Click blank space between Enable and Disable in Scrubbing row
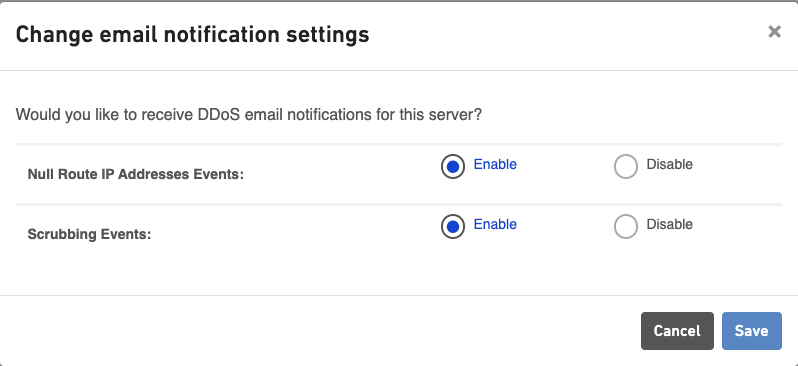 565,227
